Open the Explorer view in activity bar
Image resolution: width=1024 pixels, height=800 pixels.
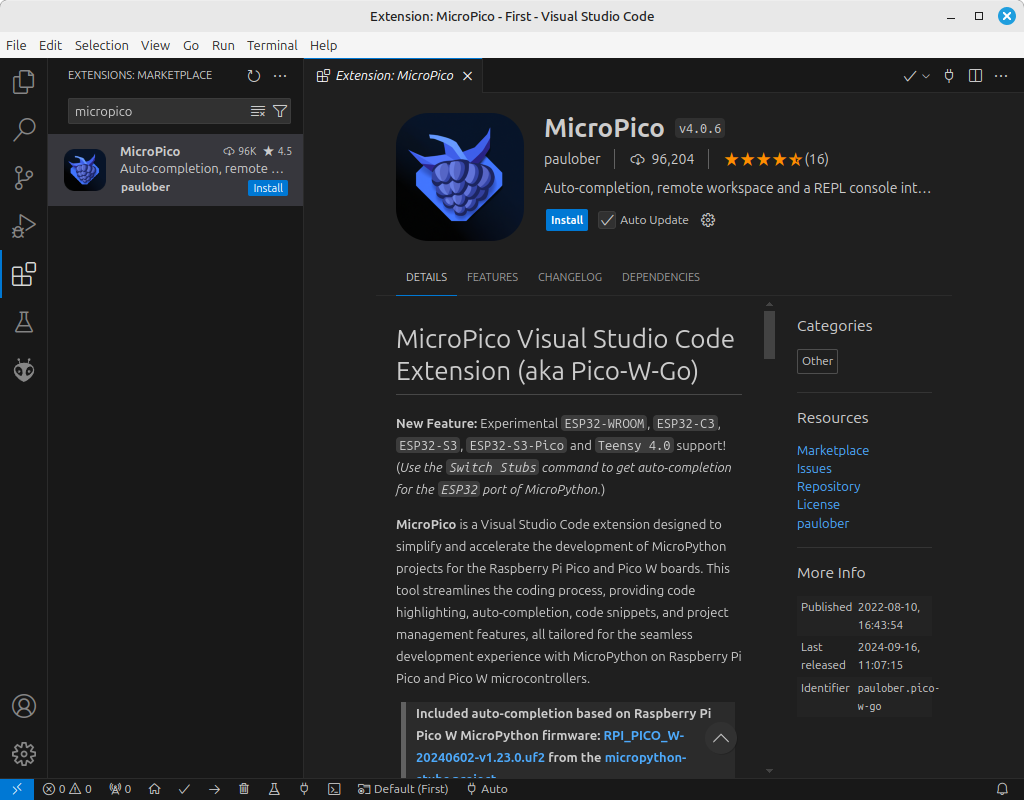pos(24,82)
